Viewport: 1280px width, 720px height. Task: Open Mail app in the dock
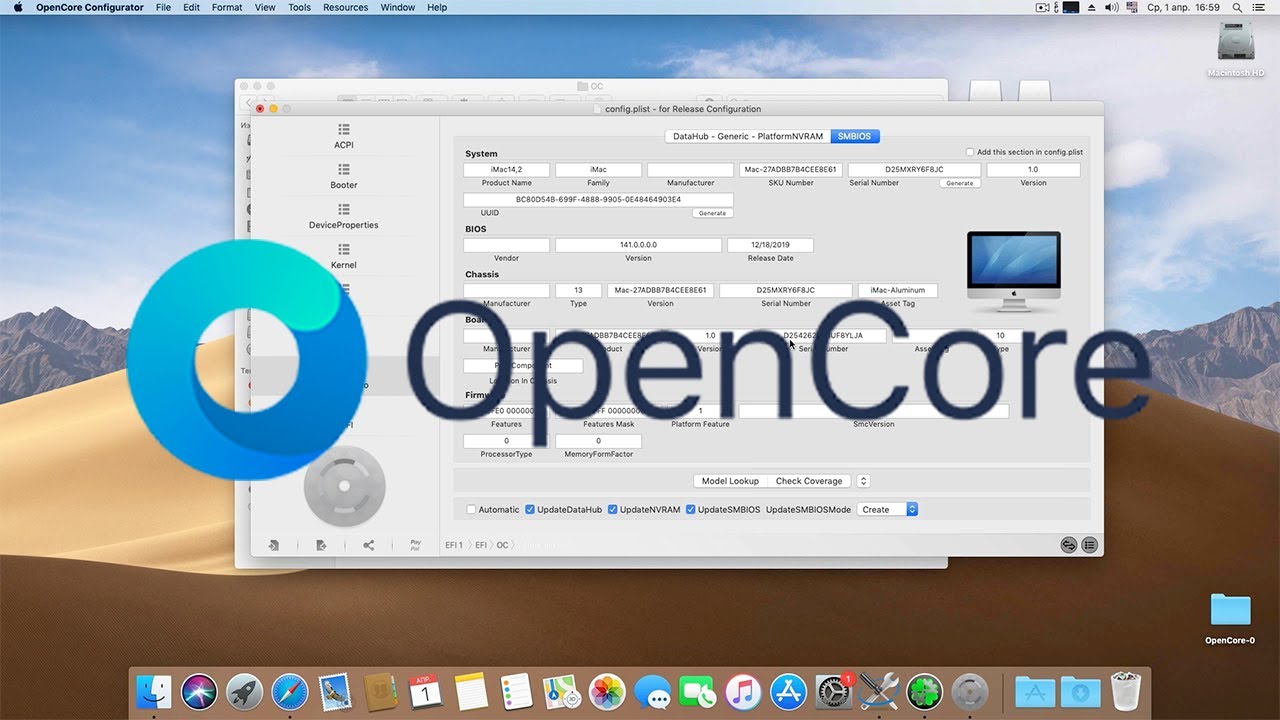(x=335, y=691)
